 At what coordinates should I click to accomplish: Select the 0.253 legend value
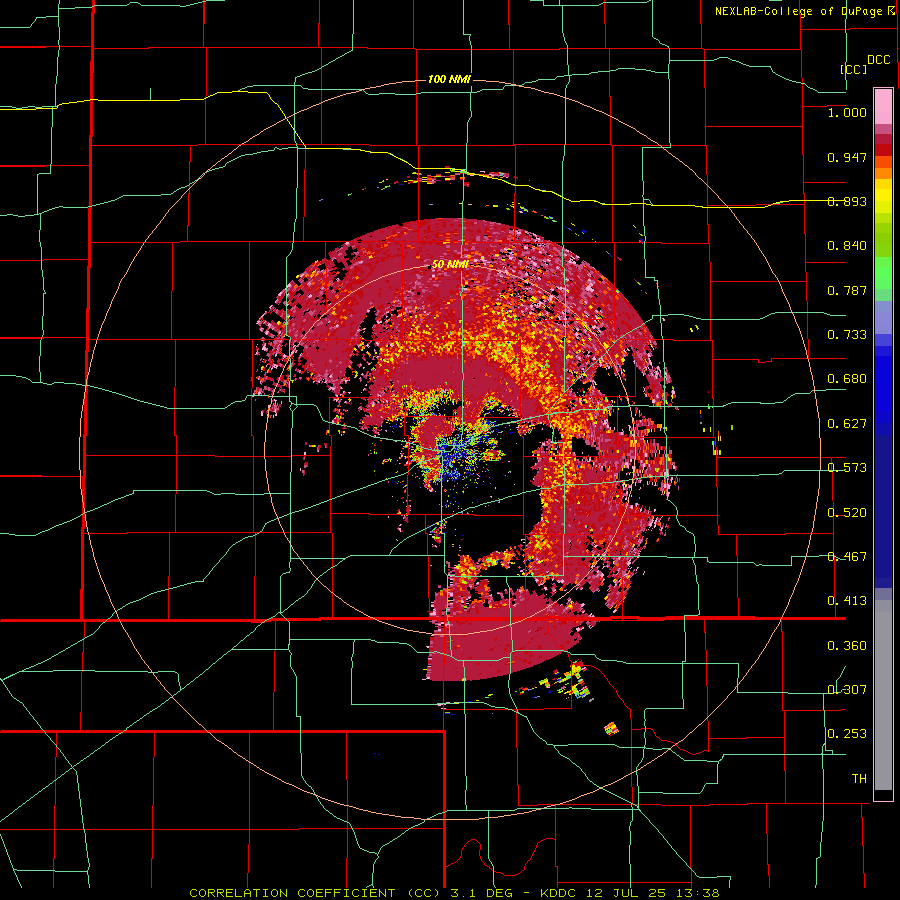[x=847, y=734]
